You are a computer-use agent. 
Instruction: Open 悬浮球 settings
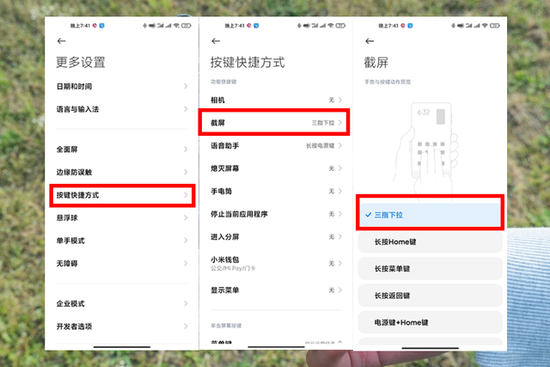(122, 218)
